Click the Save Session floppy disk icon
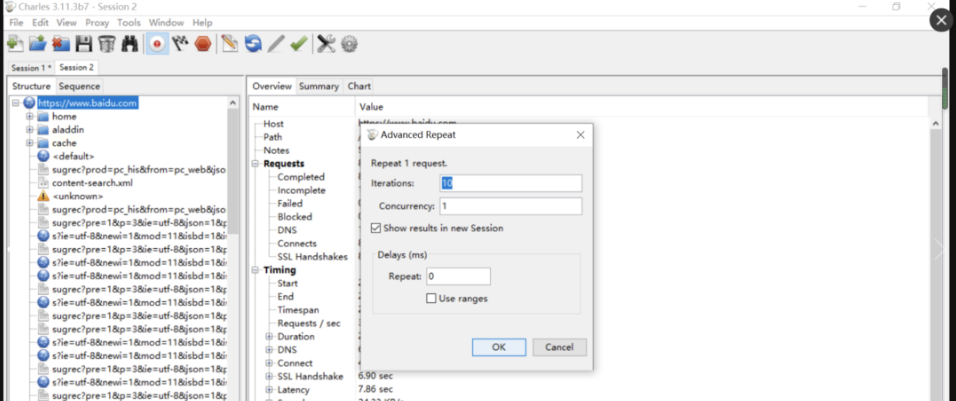This screenshot has width=956, height=401. click(x=84, y=44)
